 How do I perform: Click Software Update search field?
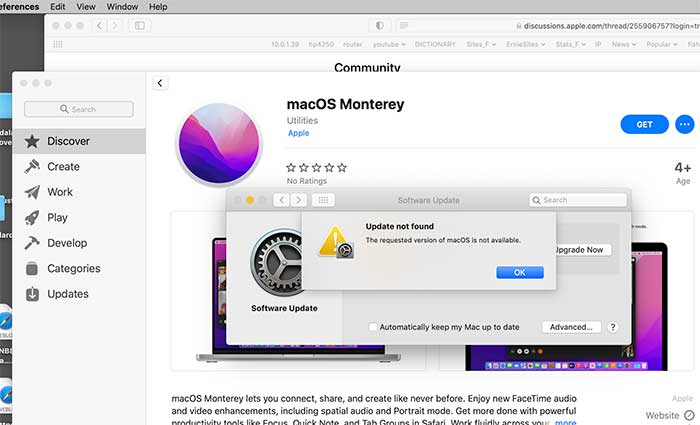pos(578,200)
